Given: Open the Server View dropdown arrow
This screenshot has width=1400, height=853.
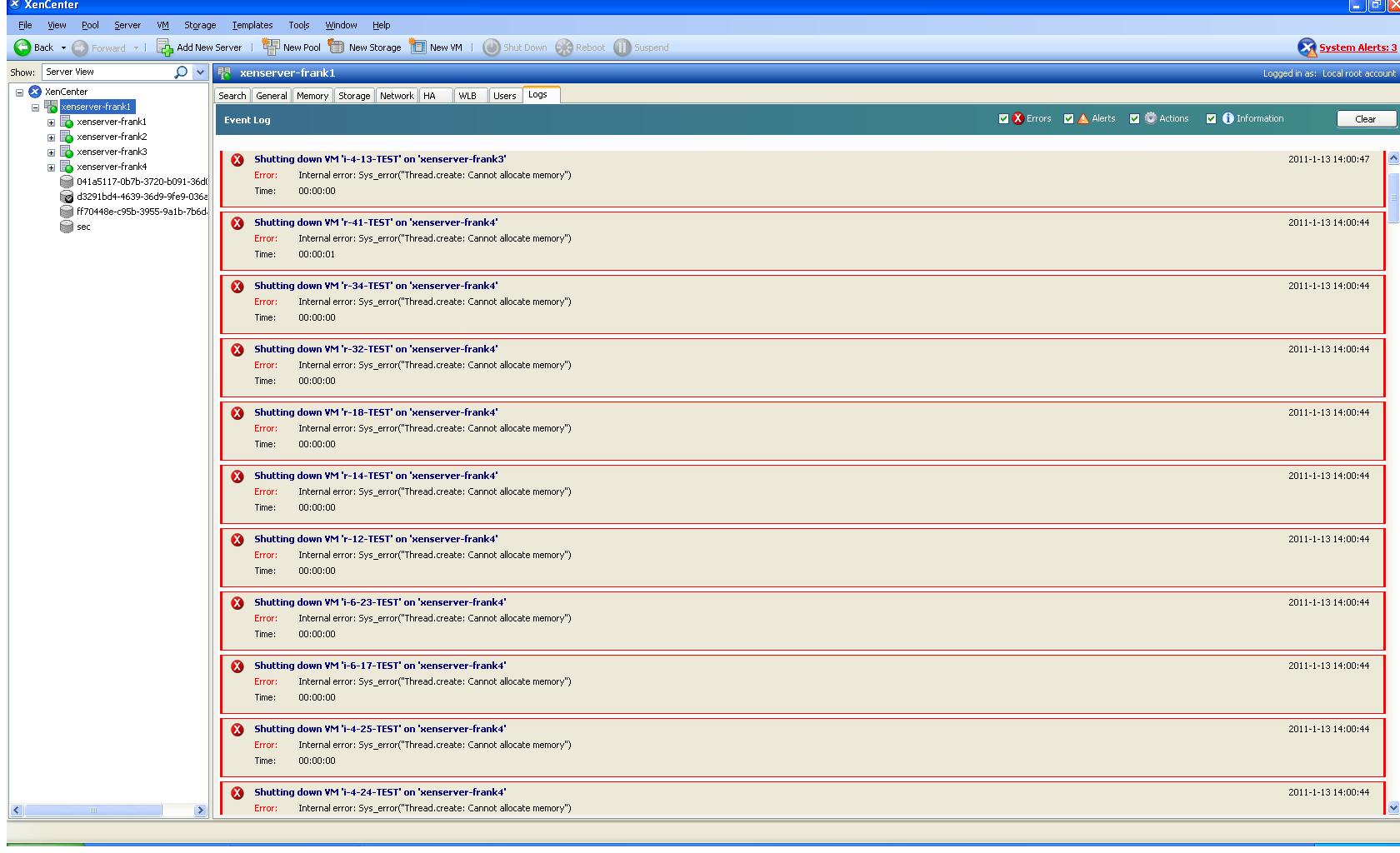Looking at the screenshot, I should click(200, 72).
